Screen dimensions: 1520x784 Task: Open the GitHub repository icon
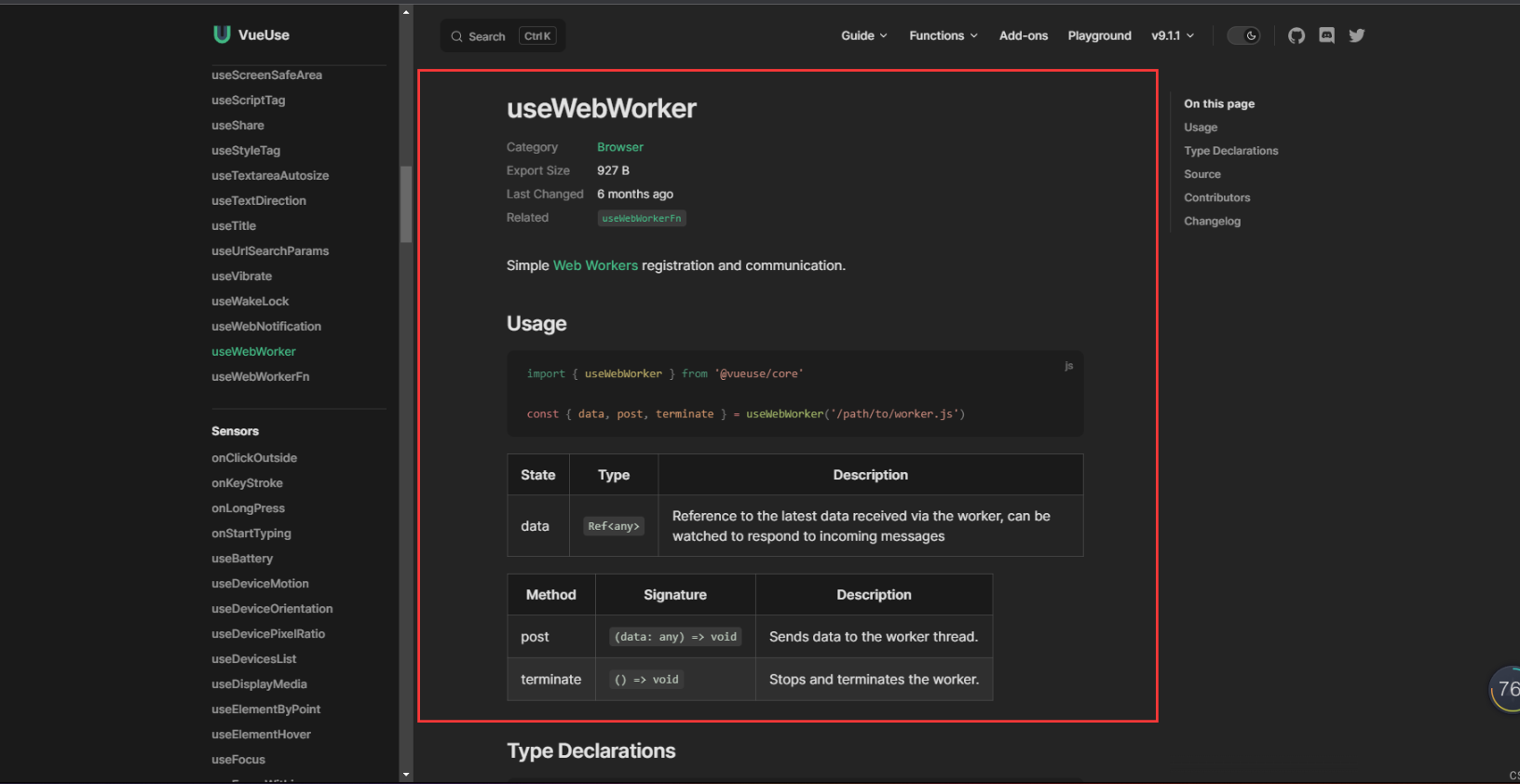(1296, 35)
